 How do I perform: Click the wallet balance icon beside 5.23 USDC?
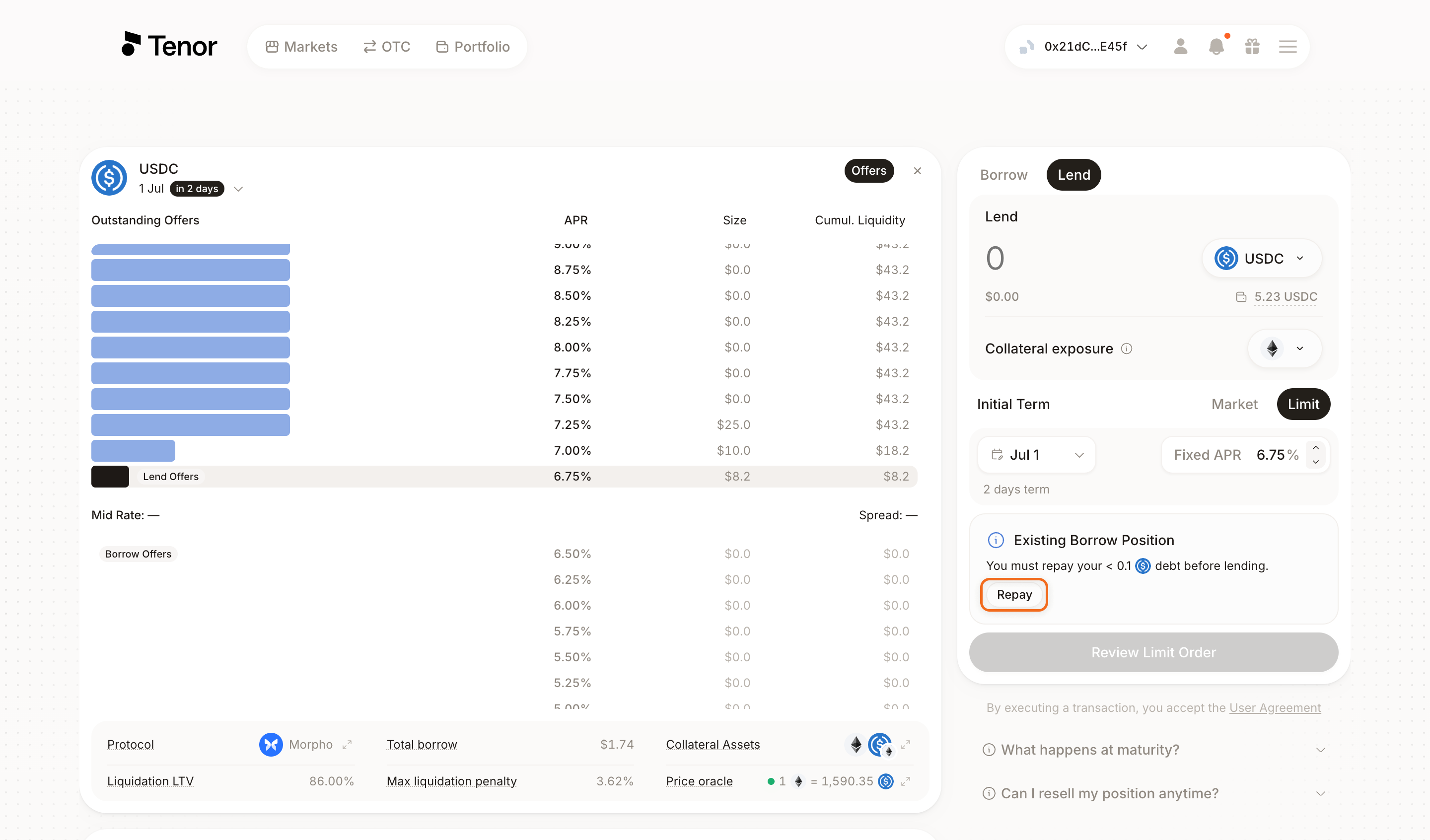(x=1241, y=297)
